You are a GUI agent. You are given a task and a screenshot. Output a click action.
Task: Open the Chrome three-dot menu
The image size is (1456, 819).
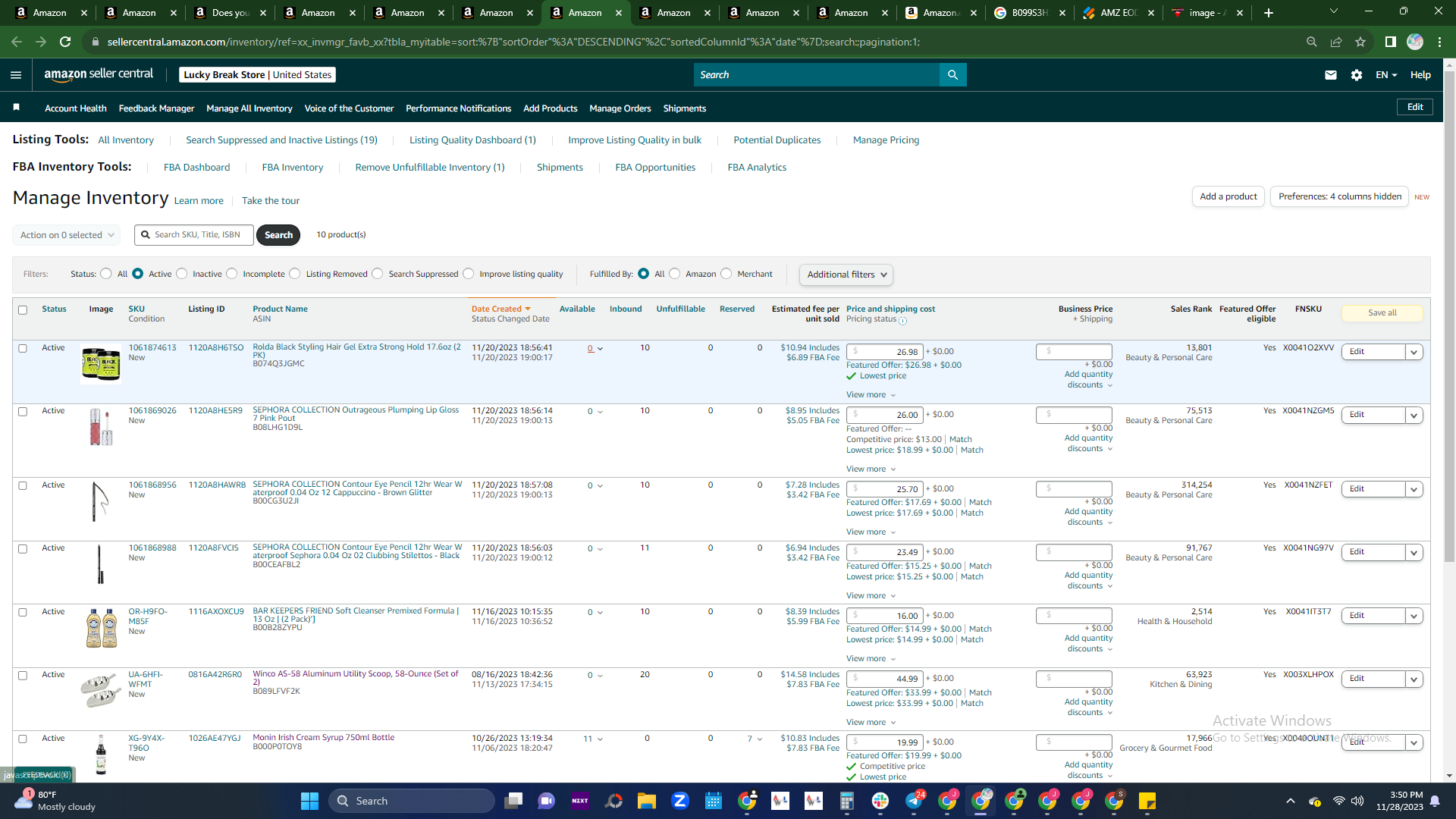tap(1439, 42)
